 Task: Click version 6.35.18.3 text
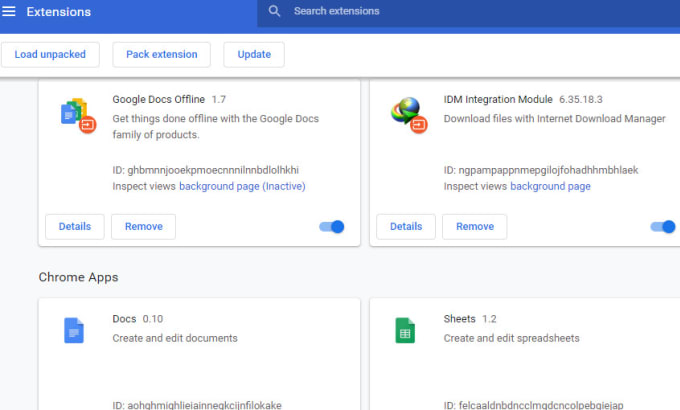tap(581, 99)
